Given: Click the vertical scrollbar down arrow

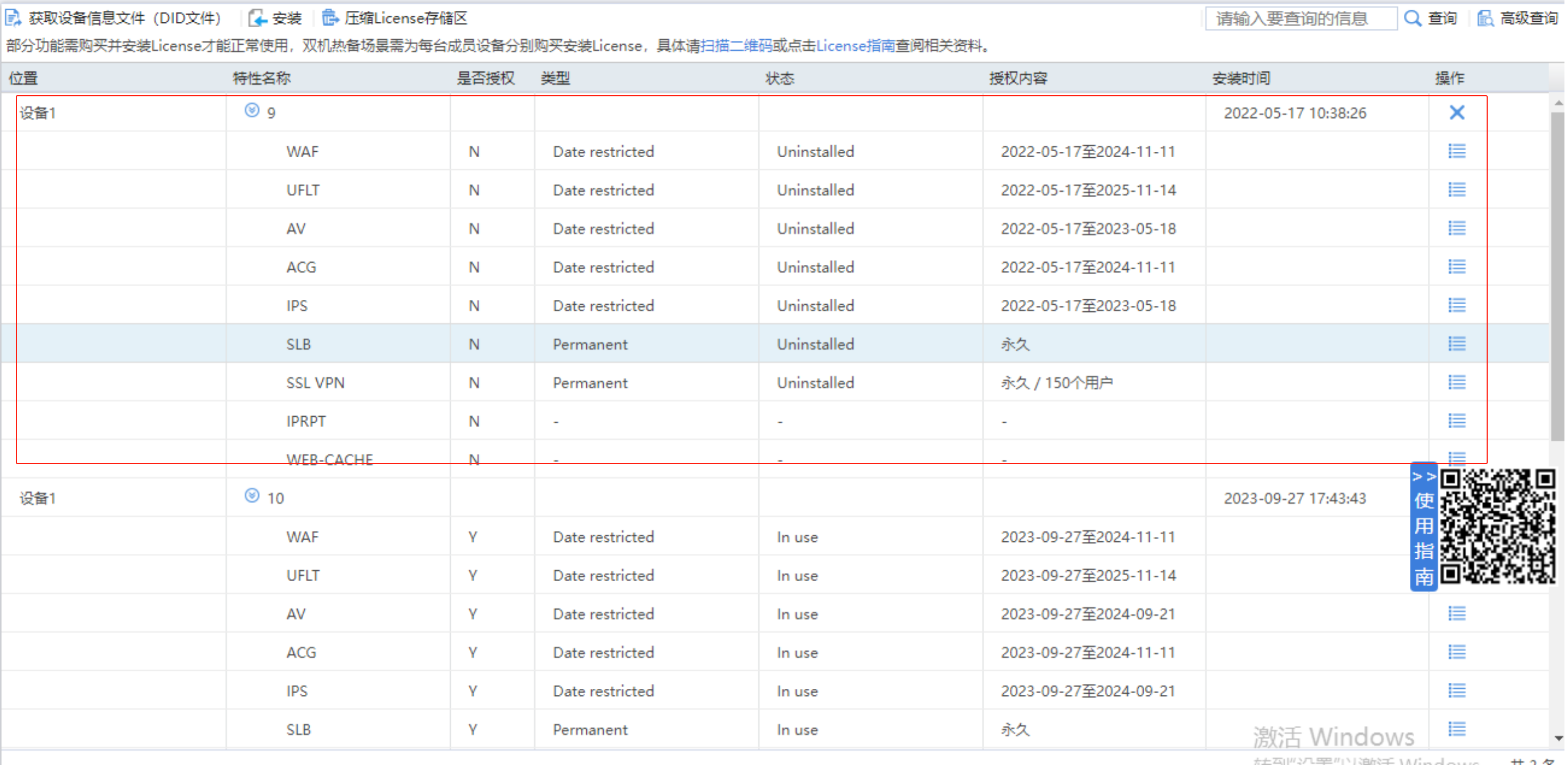Looking at the screenshot, I should click(1558, 738).
